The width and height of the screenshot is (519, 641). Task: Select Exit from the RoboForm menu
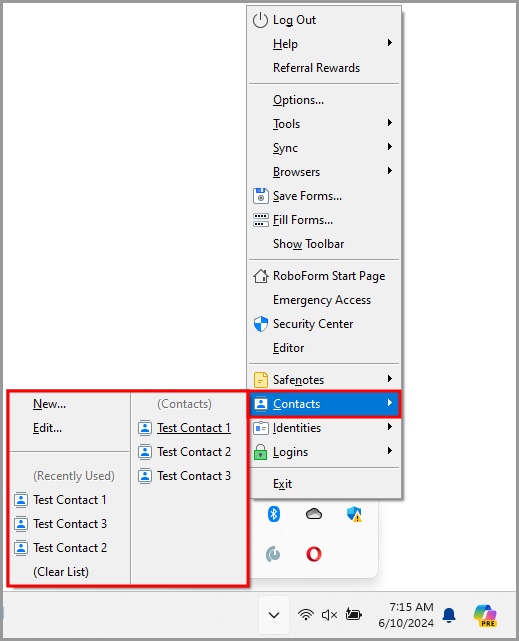point(282,484)
